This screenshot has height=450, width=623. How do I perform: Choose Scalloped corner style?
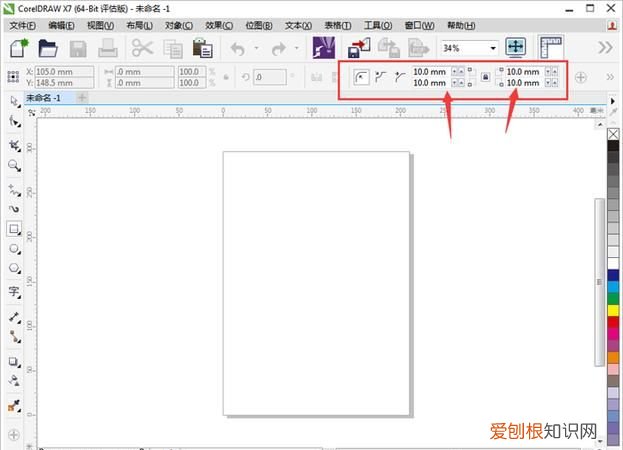(381, 77)
